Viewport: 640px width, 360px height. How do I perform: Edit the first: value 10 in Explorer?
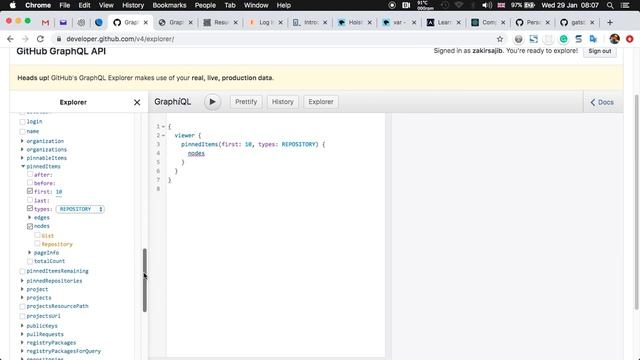(x=59, y=192)
